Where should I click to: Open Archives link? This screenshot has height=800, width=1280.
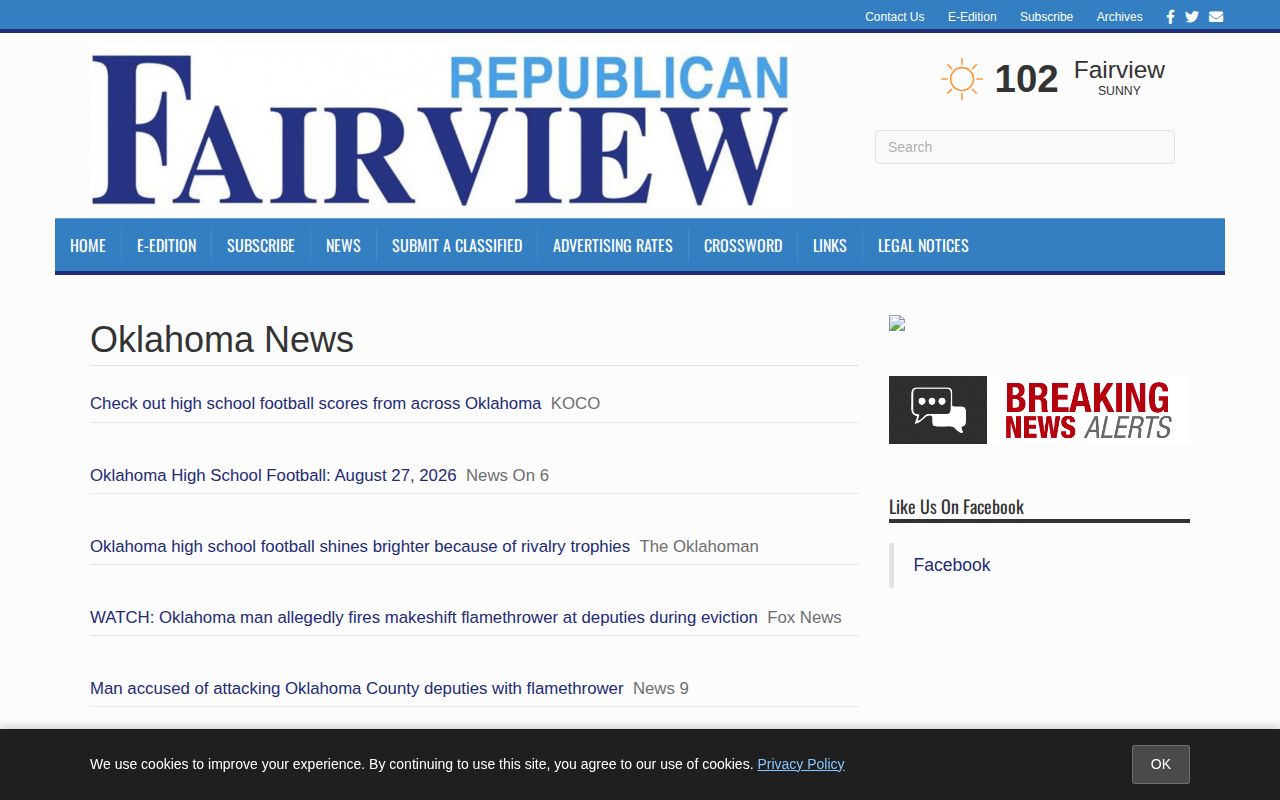tap(1120, 17)
